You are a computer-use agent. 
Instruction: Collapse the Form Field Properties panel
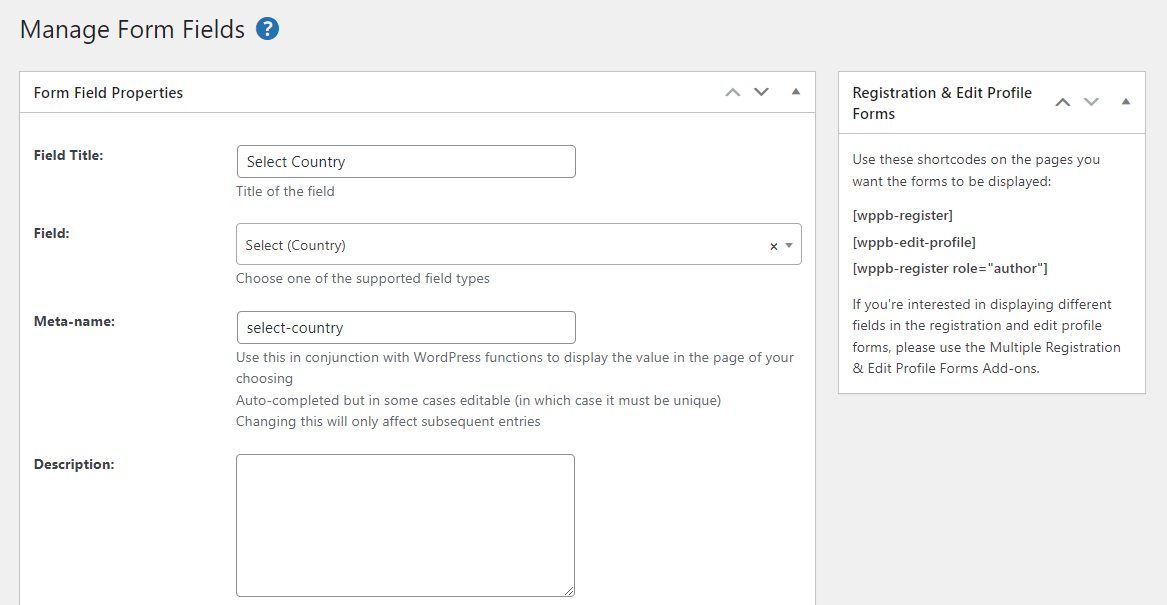pyautogui.click(x=796, y=92)
